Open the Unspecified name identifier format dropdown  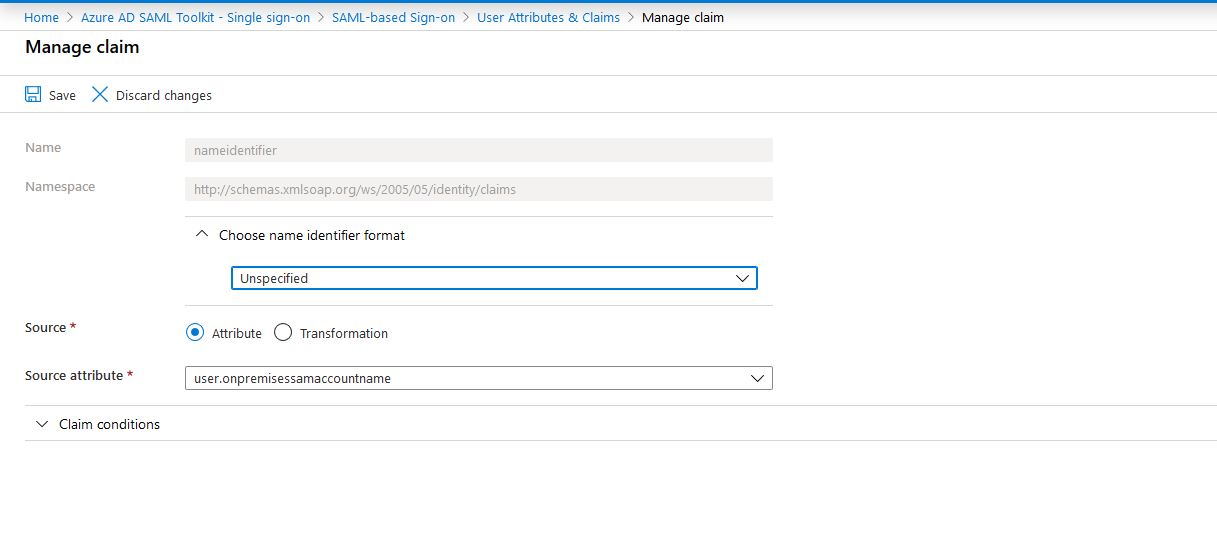point(493,278)
